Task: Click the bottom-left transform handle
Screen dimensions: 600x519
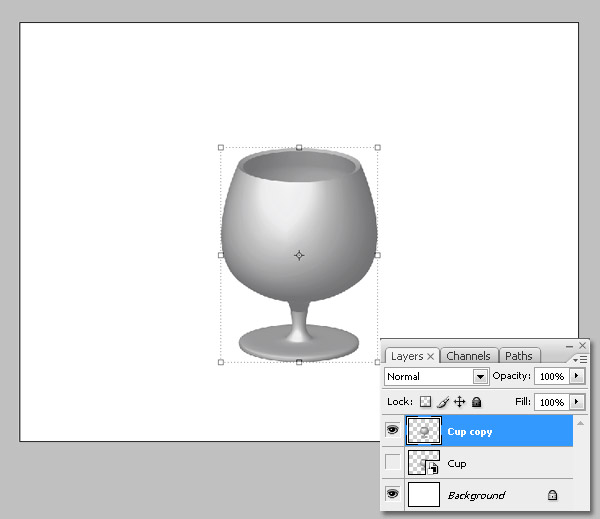Action: tap(221, 362)
